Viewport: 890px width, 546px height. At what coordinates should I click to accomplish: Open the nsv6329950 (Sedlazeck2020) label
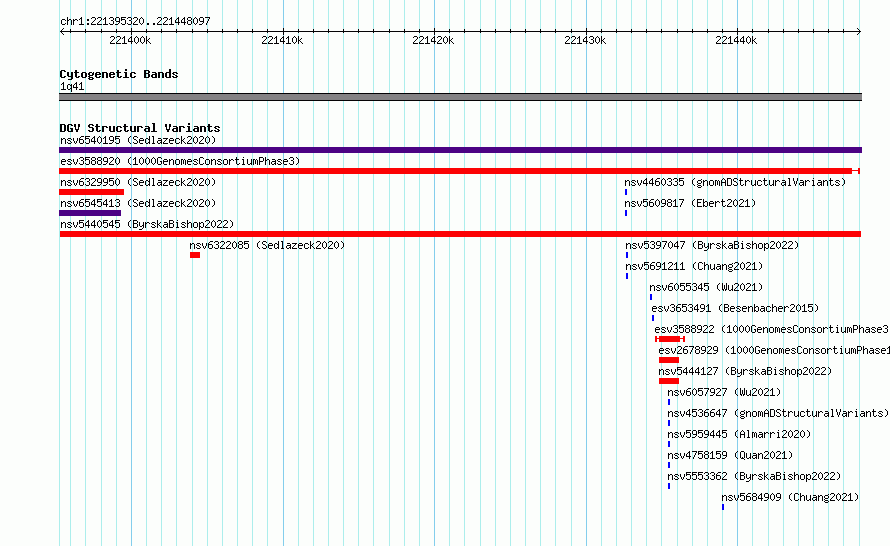click(x=138, y=182)
